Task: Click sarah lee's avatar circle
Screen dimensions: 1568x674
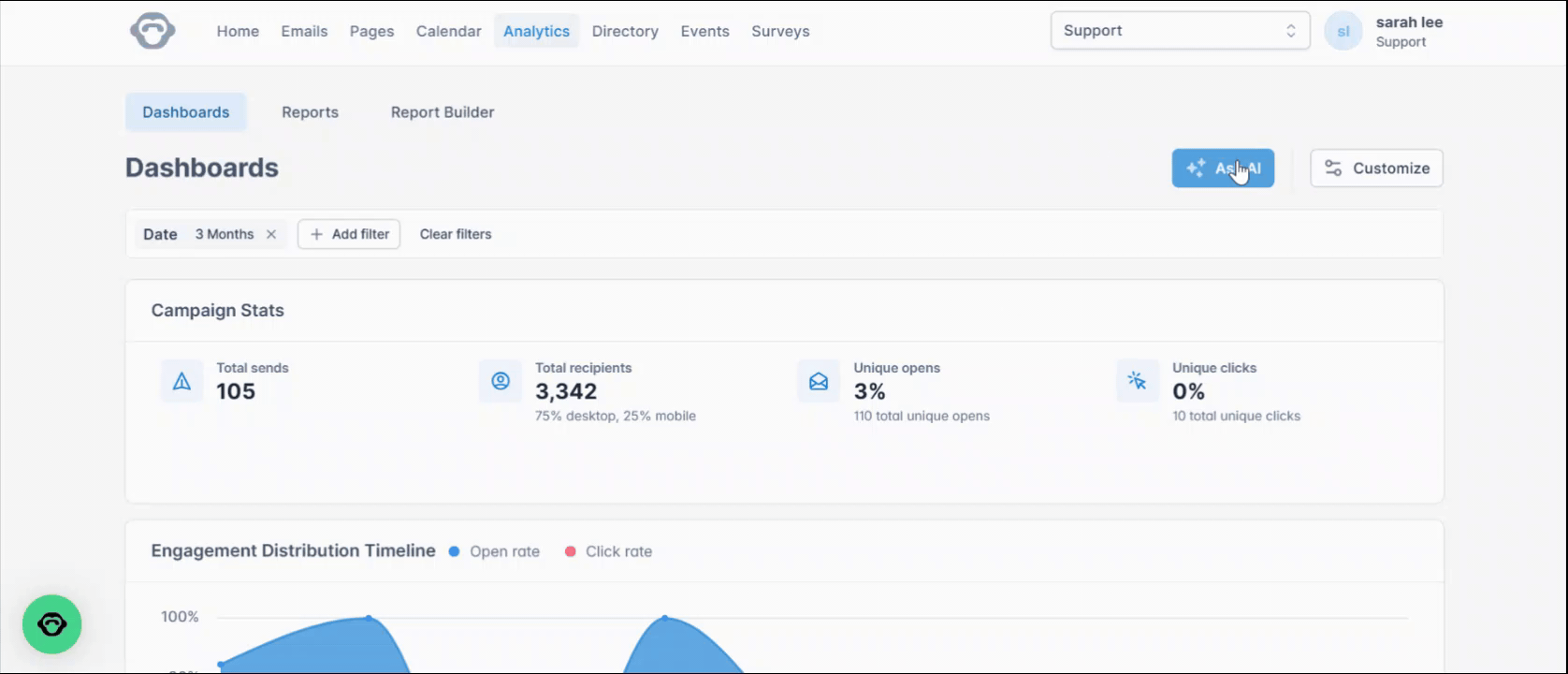Action: coord(1343,31)
